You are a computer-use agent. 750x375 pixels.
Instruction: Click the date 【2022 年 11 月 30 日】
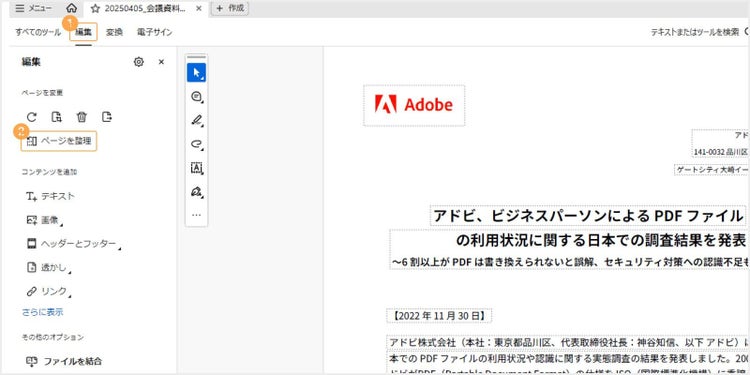click(x=439, y=316)
